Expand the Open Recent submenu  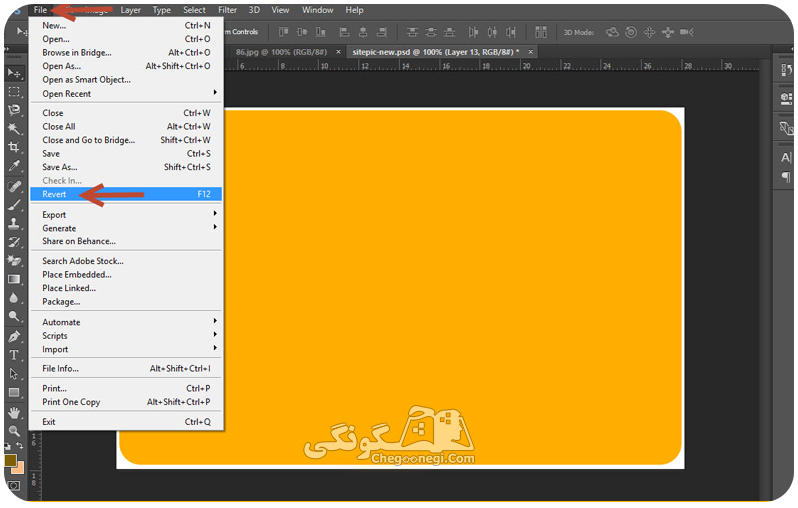click(126, 94)
